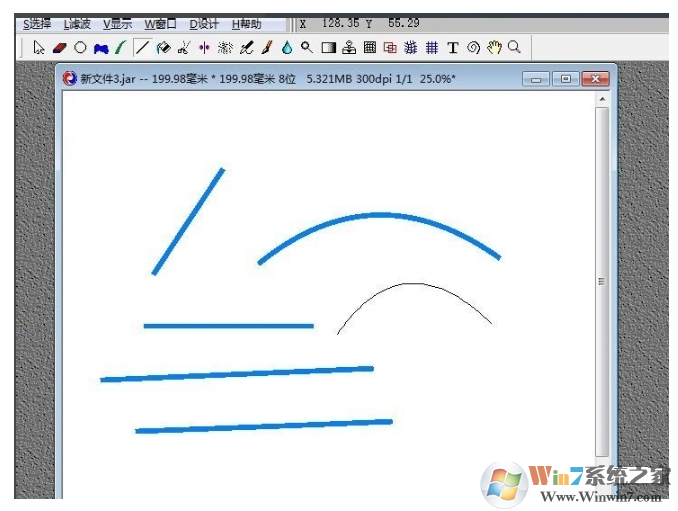Select the arrow pointer tool
The width and height of the screenshot is (678, 511).
39,47
